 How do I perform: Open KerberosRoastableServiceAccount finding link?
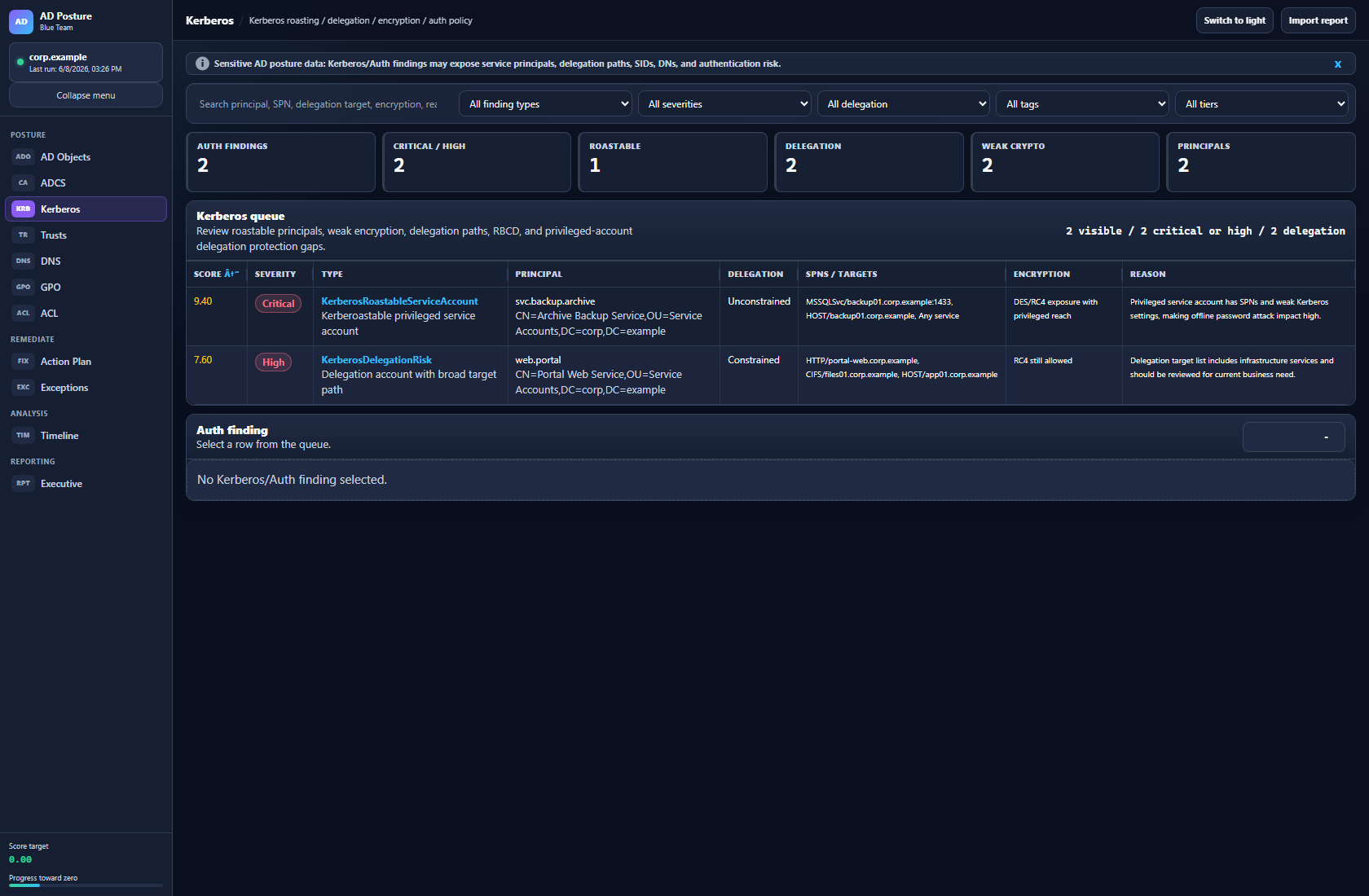pyautogui.click(x=399, y=301)
